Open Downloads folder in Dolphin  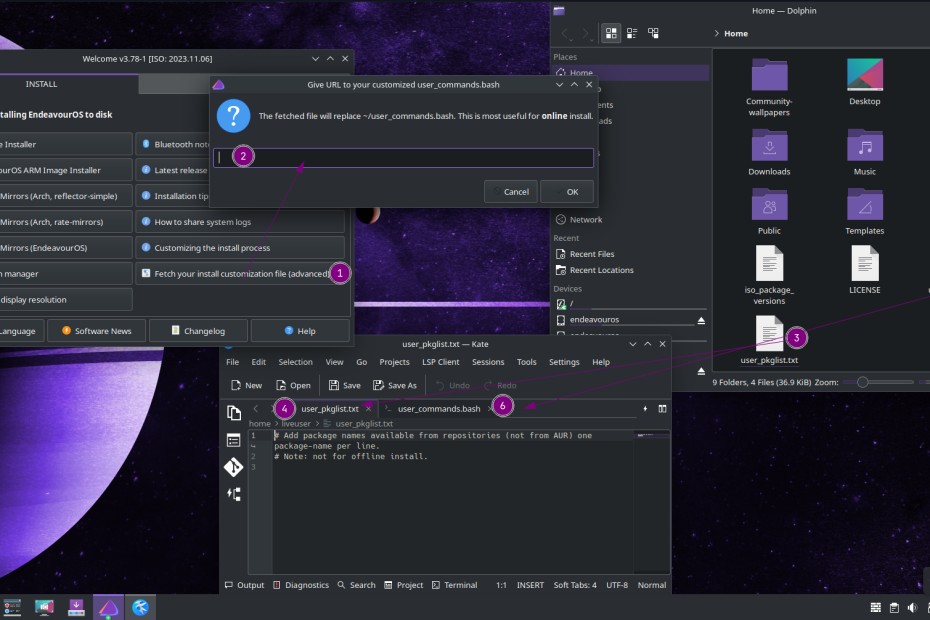click(769, 152)
